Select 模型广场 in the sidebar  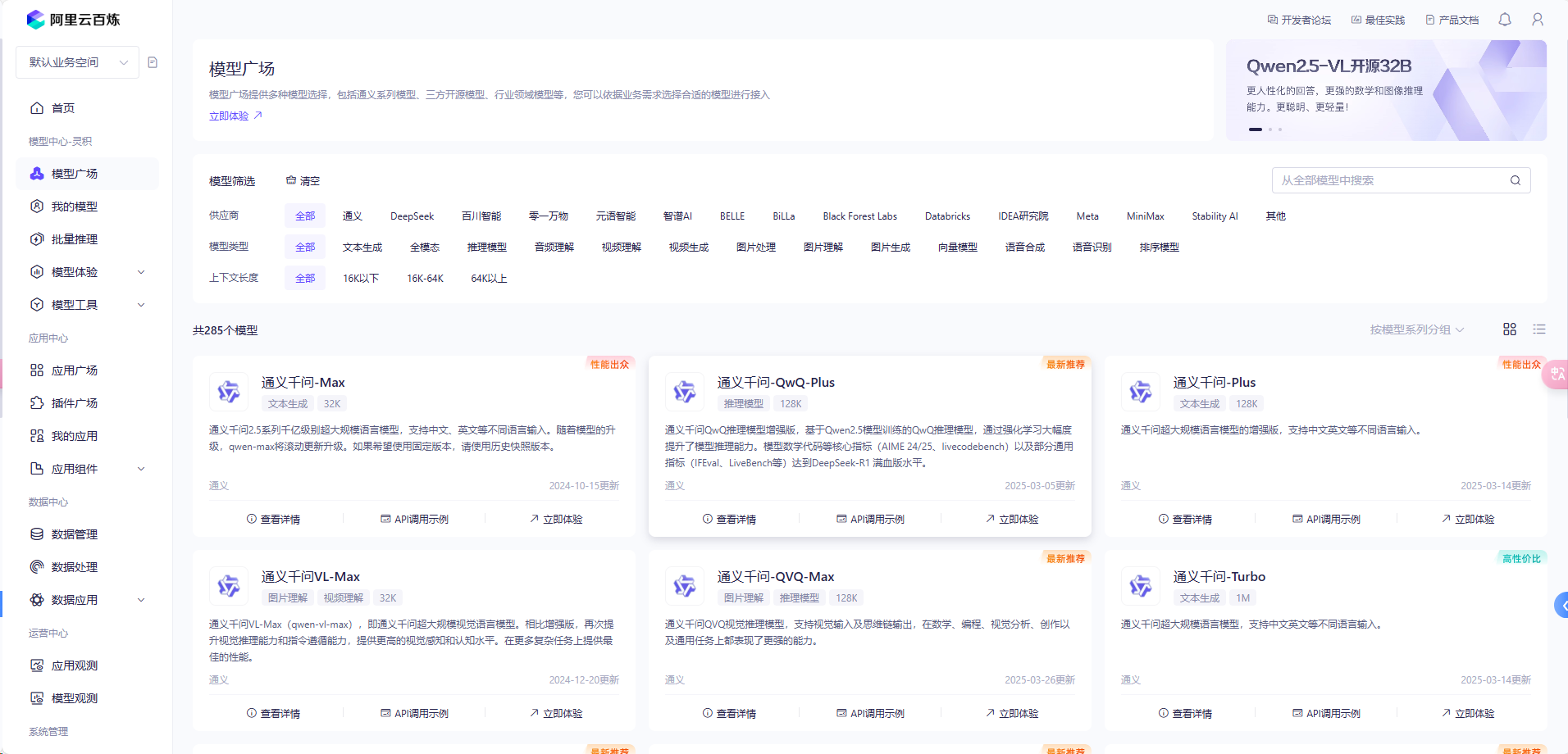point(87,174)
